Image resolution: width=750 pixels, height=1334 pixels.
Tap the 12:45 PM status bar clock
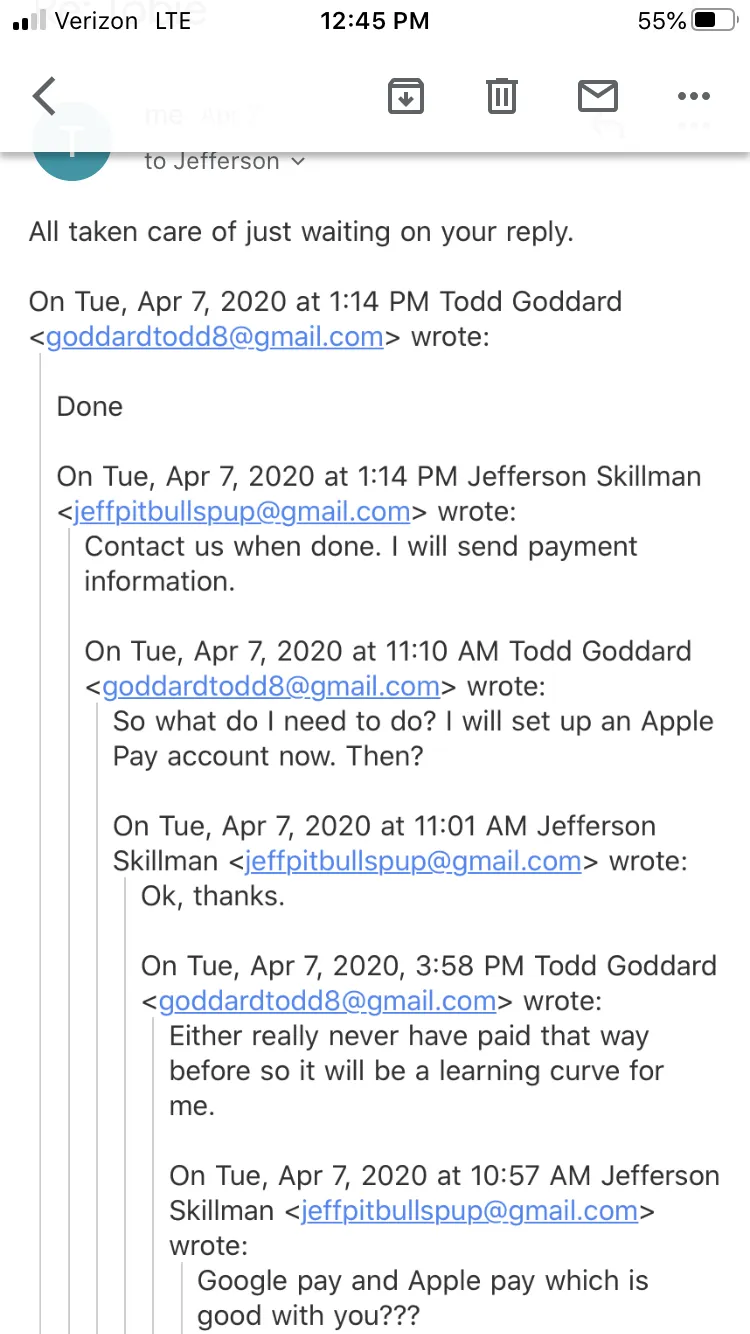coord(375,21)
